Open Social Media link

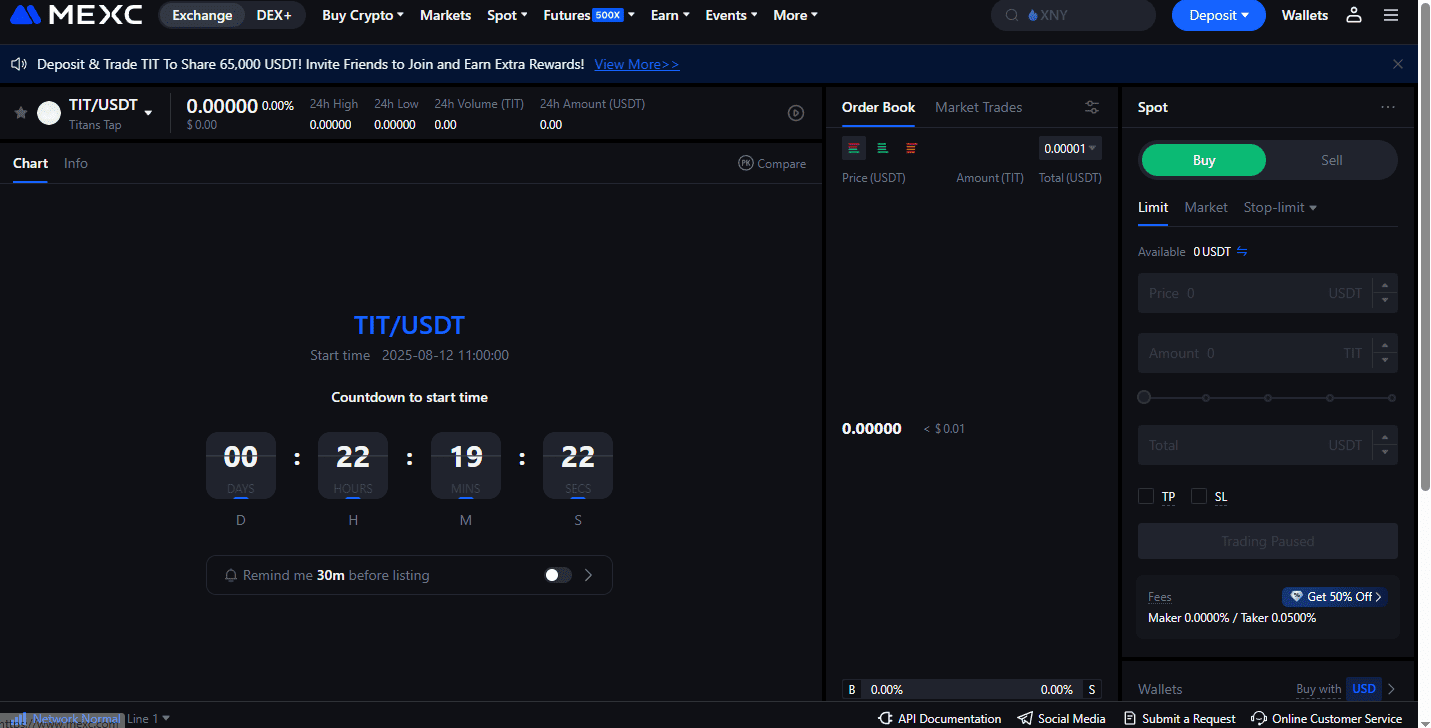(1061, 718)
